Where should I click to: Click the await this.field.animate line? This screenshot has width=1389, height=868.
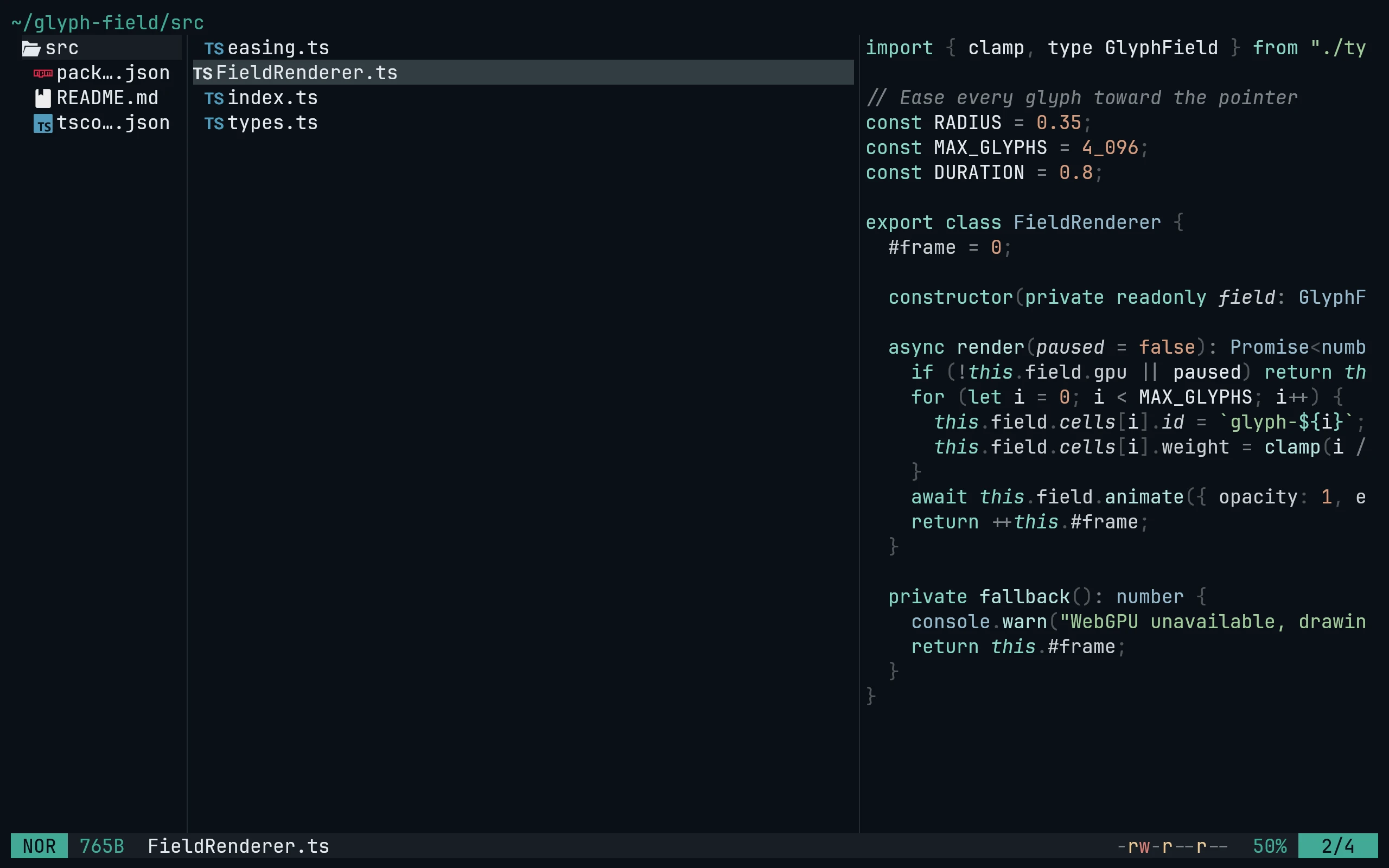1138,496
